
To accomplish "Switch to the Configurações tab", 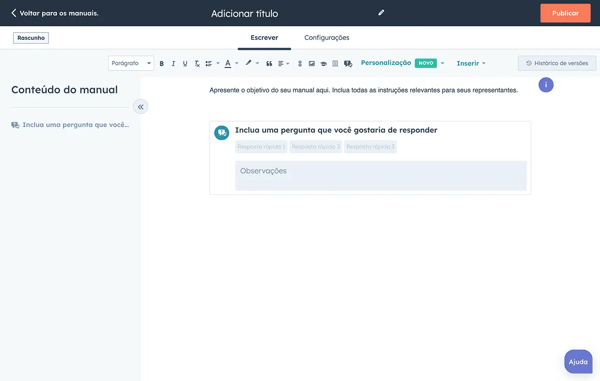I will pyautogui.click(x=326, y=37).
